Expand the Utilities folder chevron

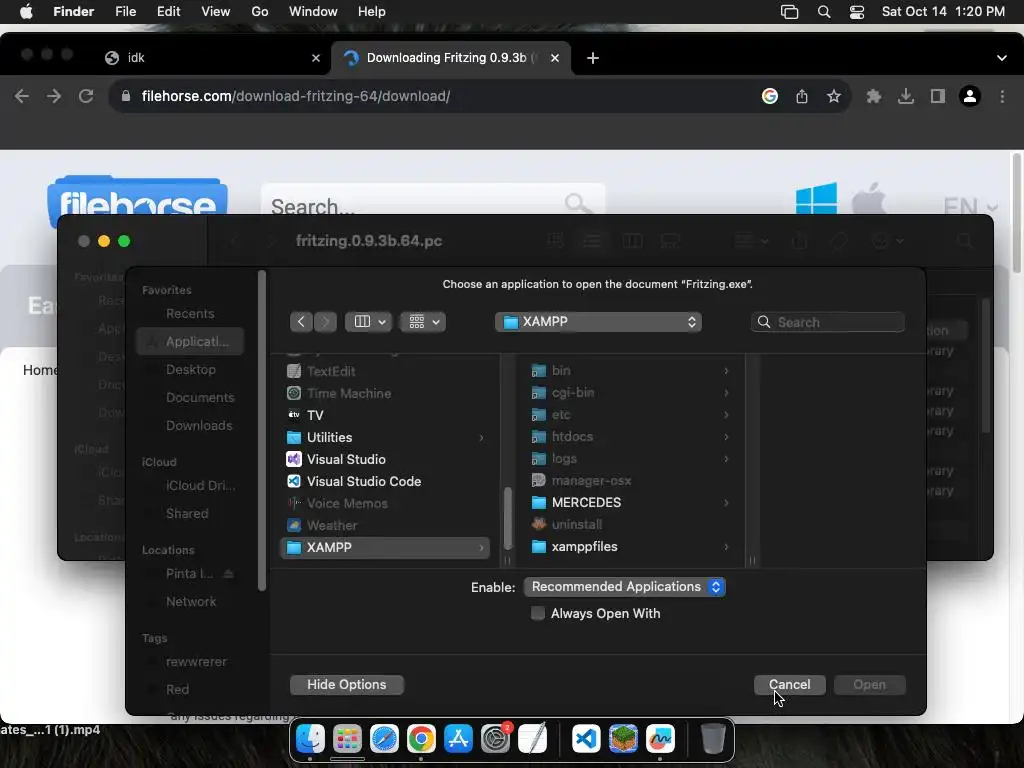point(481,438)
